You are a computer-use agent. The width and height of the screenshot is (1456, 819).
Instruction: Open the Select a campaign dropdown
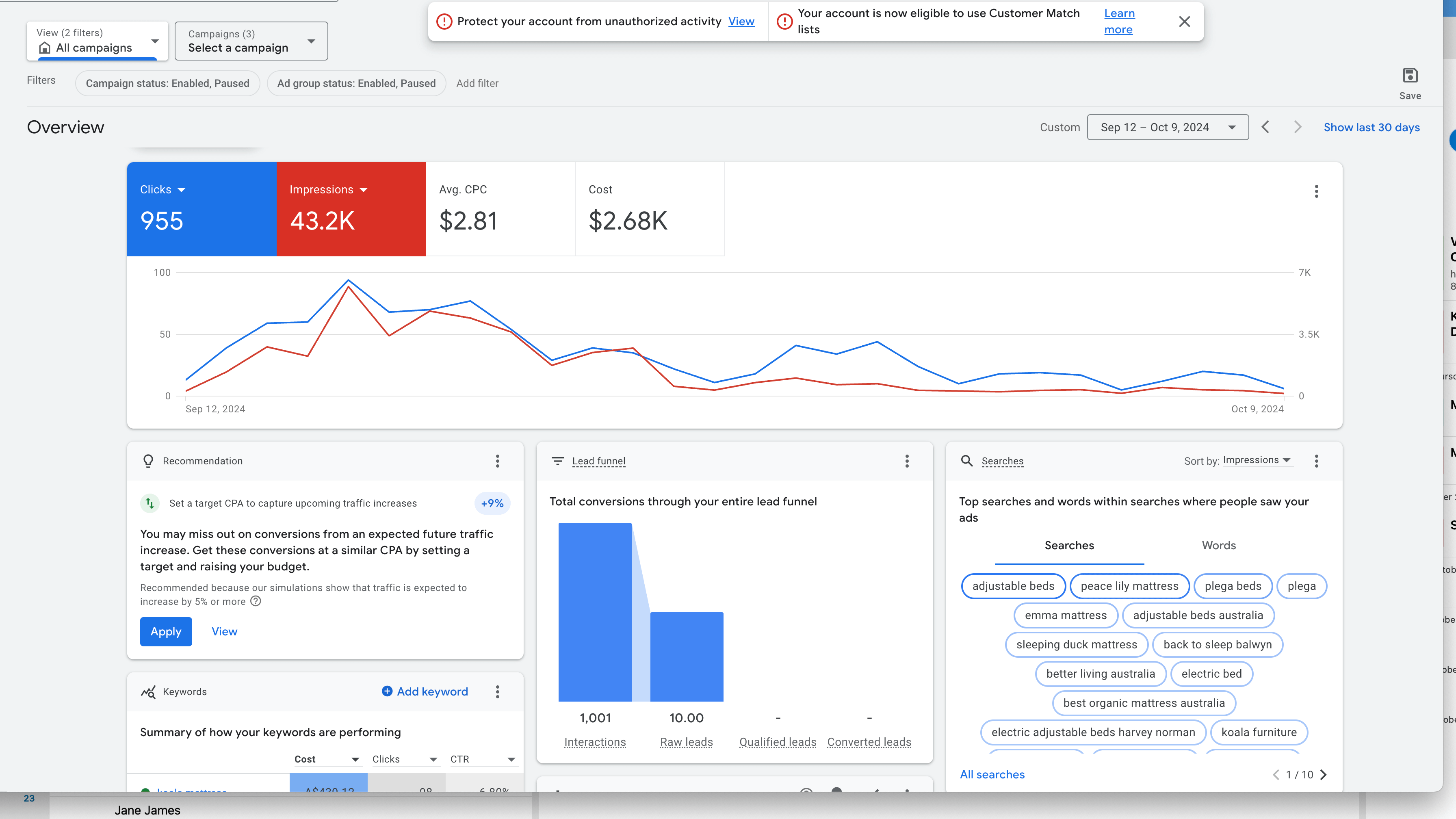[251, 41]
